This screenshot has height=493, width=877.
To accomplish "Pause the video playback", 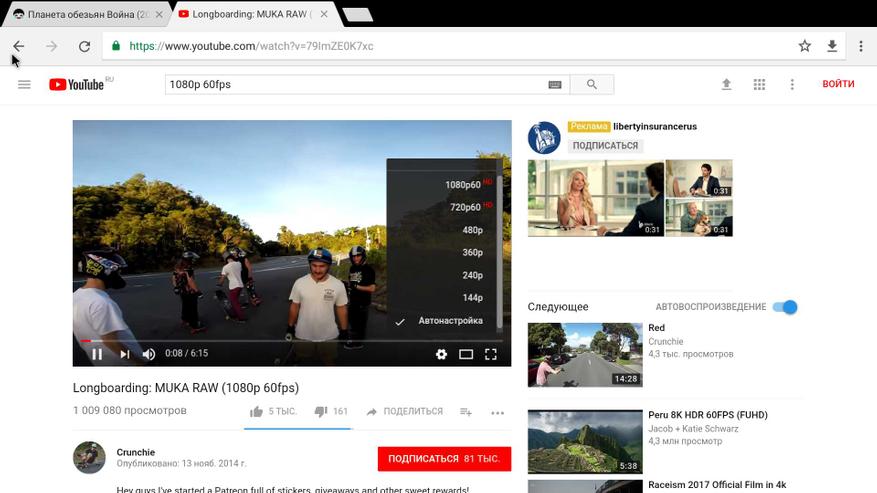I will pyautogui.click(x=97, y=354).
